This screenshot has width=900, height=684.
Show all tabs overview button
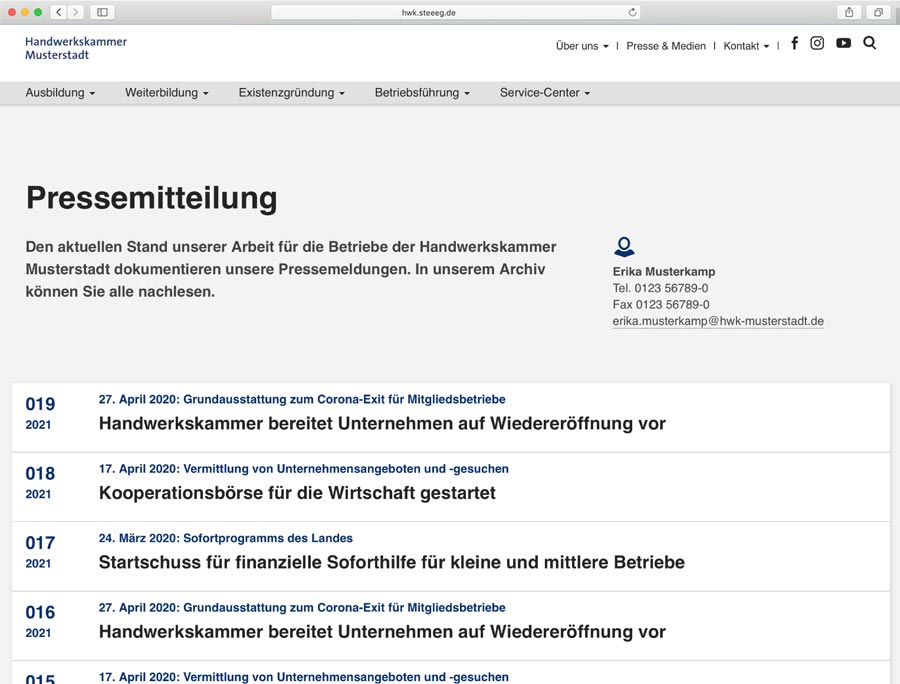tap(878, 12)
